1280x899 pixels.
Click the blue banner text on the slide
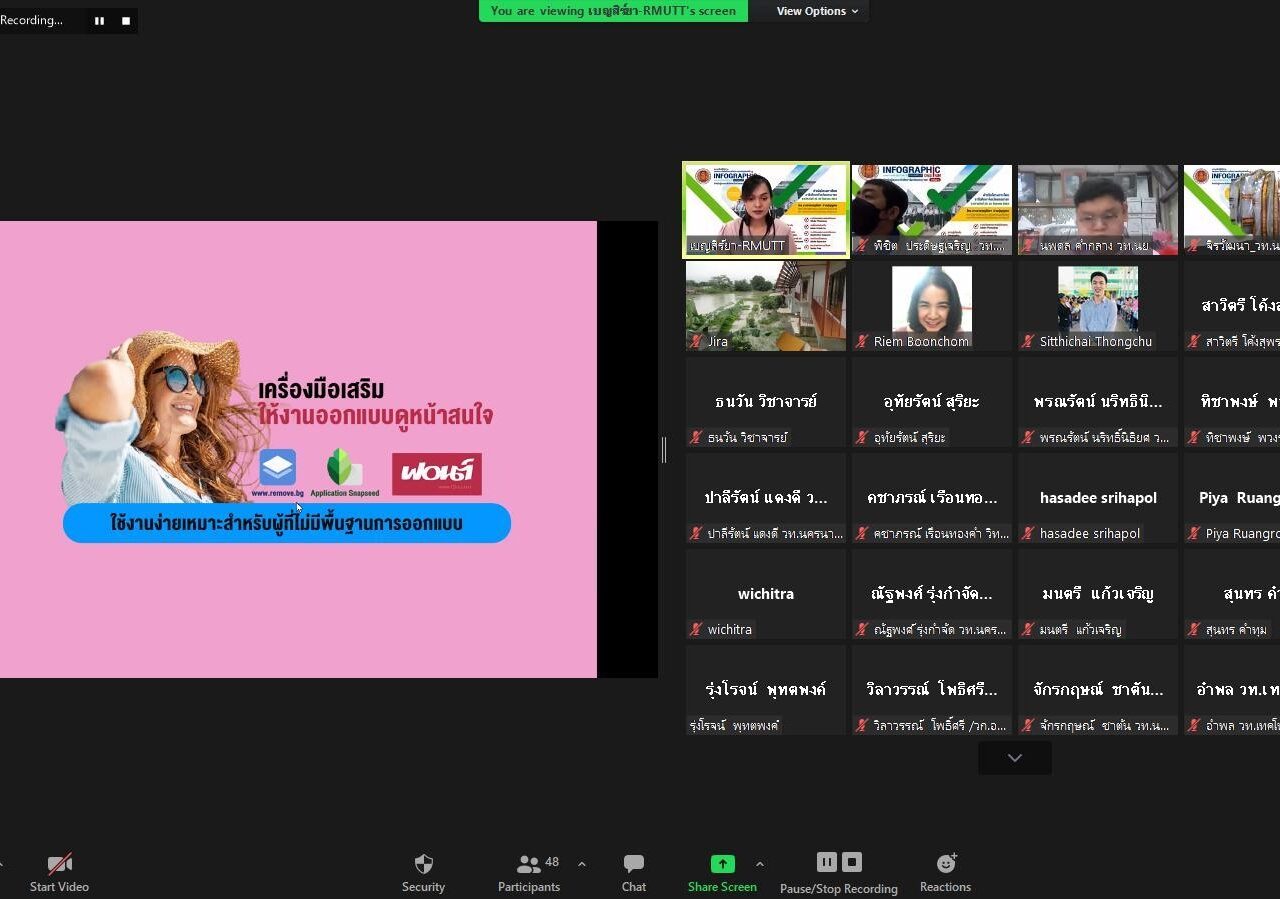287,523
